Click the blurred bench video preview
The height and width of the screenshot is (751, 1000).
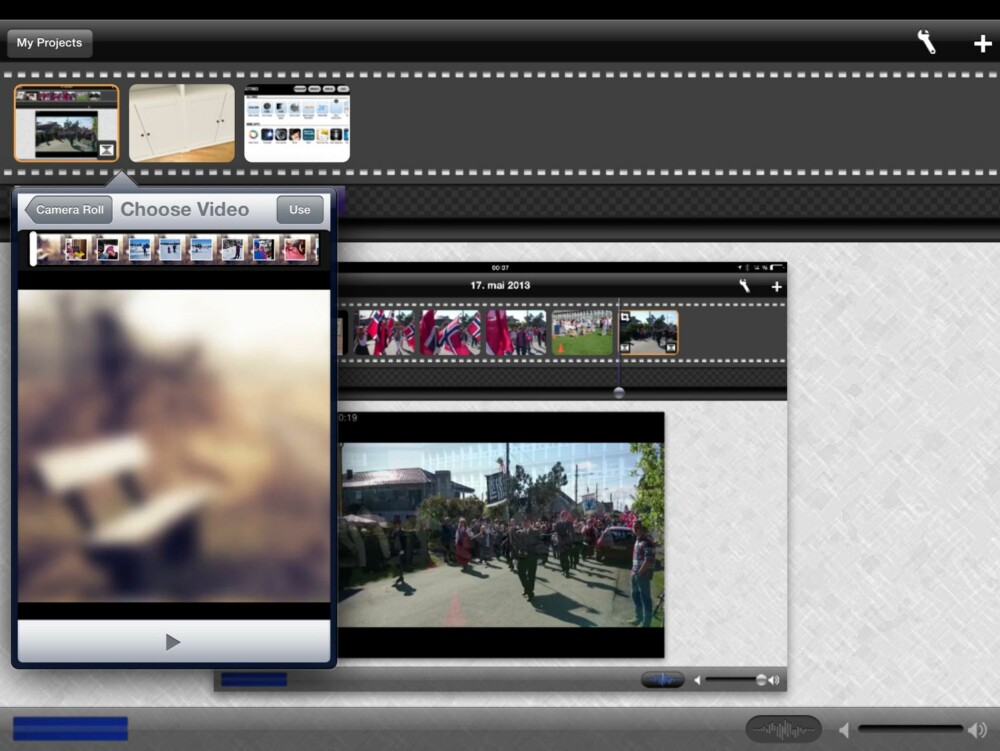click(174, 446)
